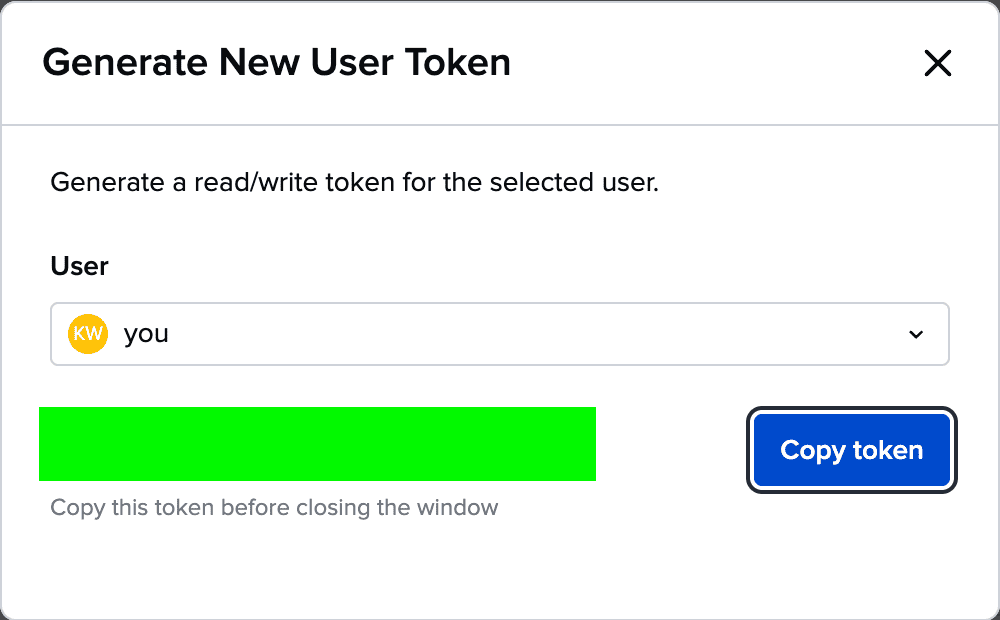Click the green generated token field
1000x620 pixels.
[318, 444]
